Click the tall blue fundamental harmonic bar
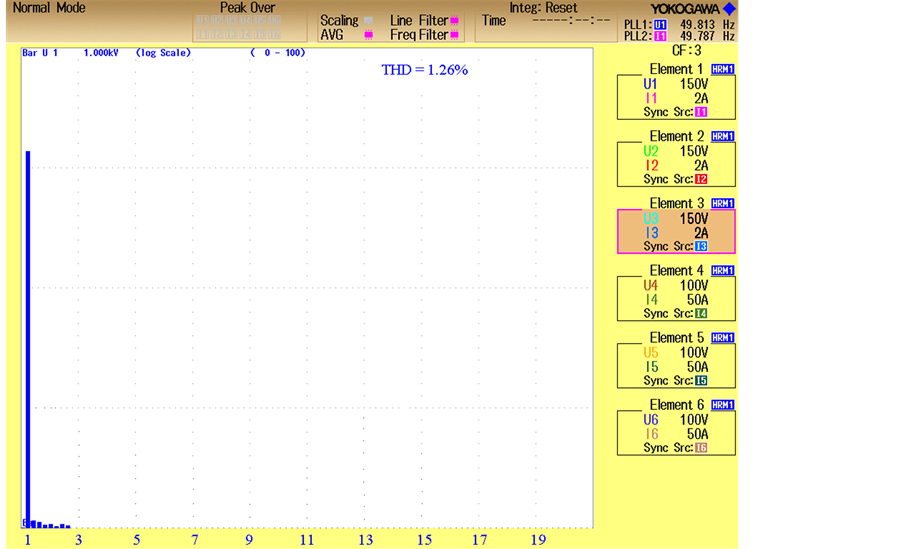 click(x=28, y=338)
